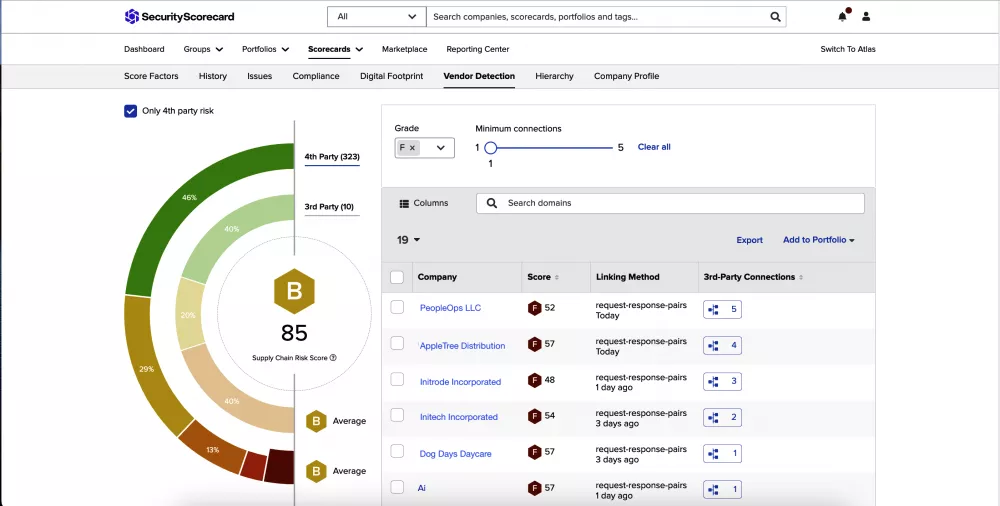Sort by Score column arrows

coord(557,278)
